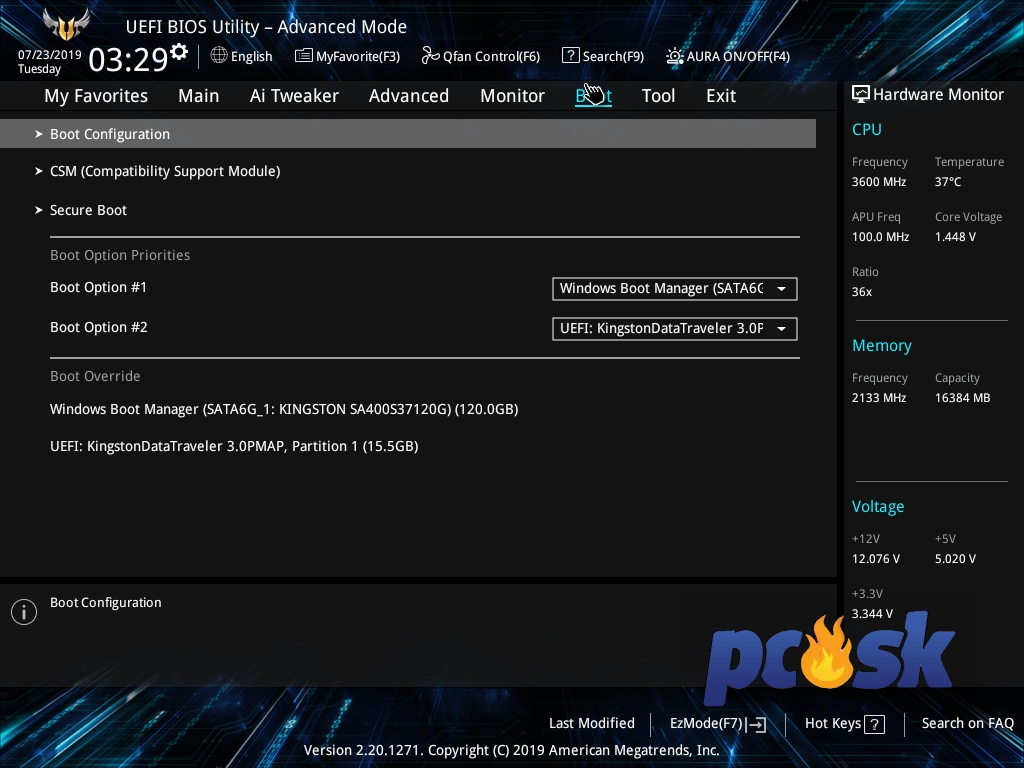Click the Boot Configuration help description text

(106, 603)
